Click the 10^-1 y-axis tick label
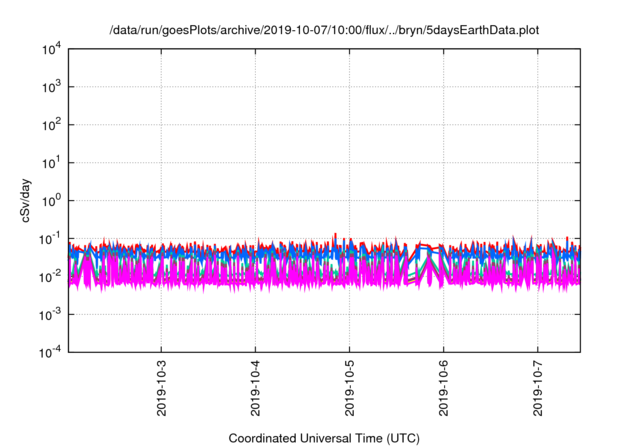The width and height of the screenshot is (640, 448). pyautogui.click(x=50, y=239)
